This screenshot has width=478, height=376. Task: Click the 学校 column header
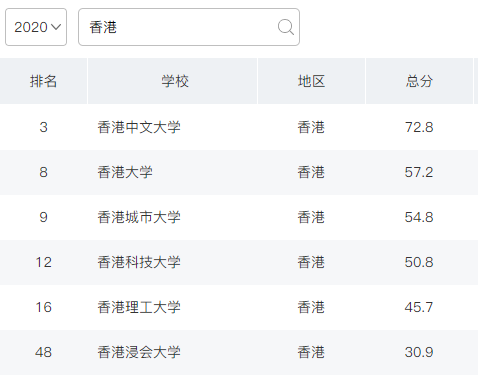tap(173, 81)
